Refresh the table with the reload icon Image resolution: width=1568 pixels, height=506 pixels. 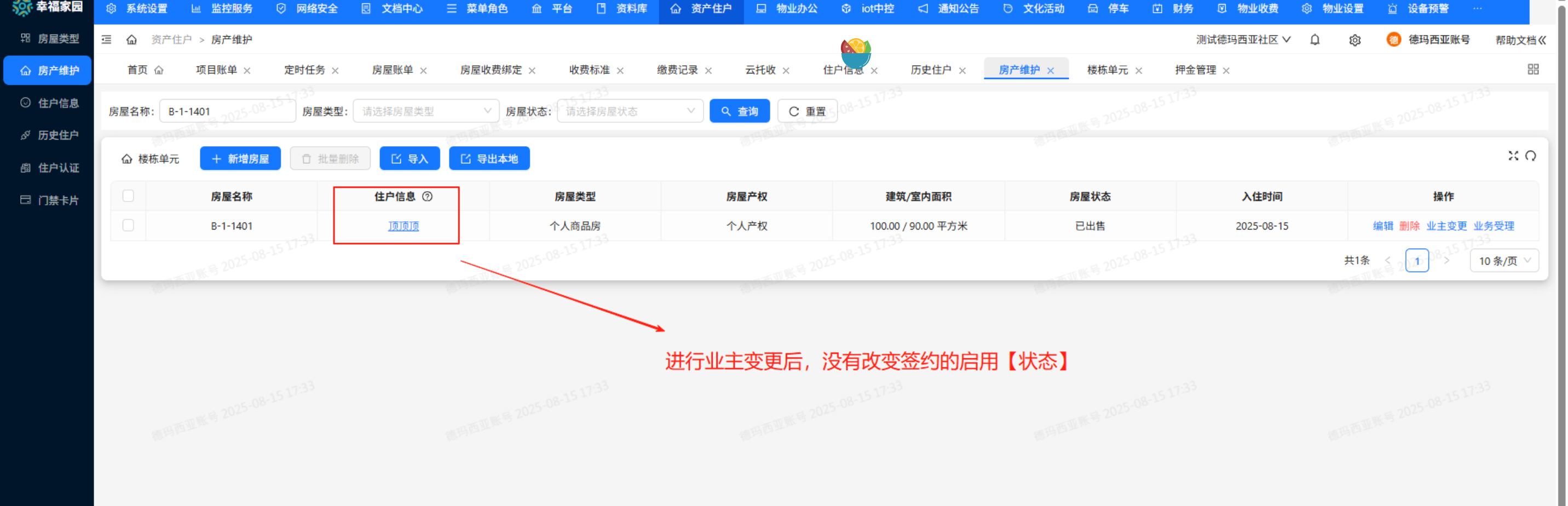(1530, 157)
